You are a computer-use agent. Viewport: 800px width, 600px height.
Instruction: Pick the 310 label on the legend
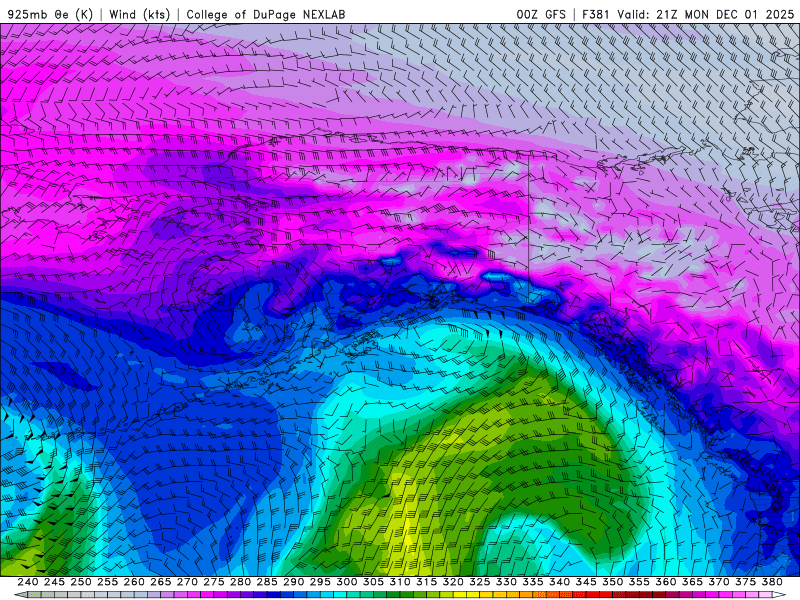[x=399, y=582]
